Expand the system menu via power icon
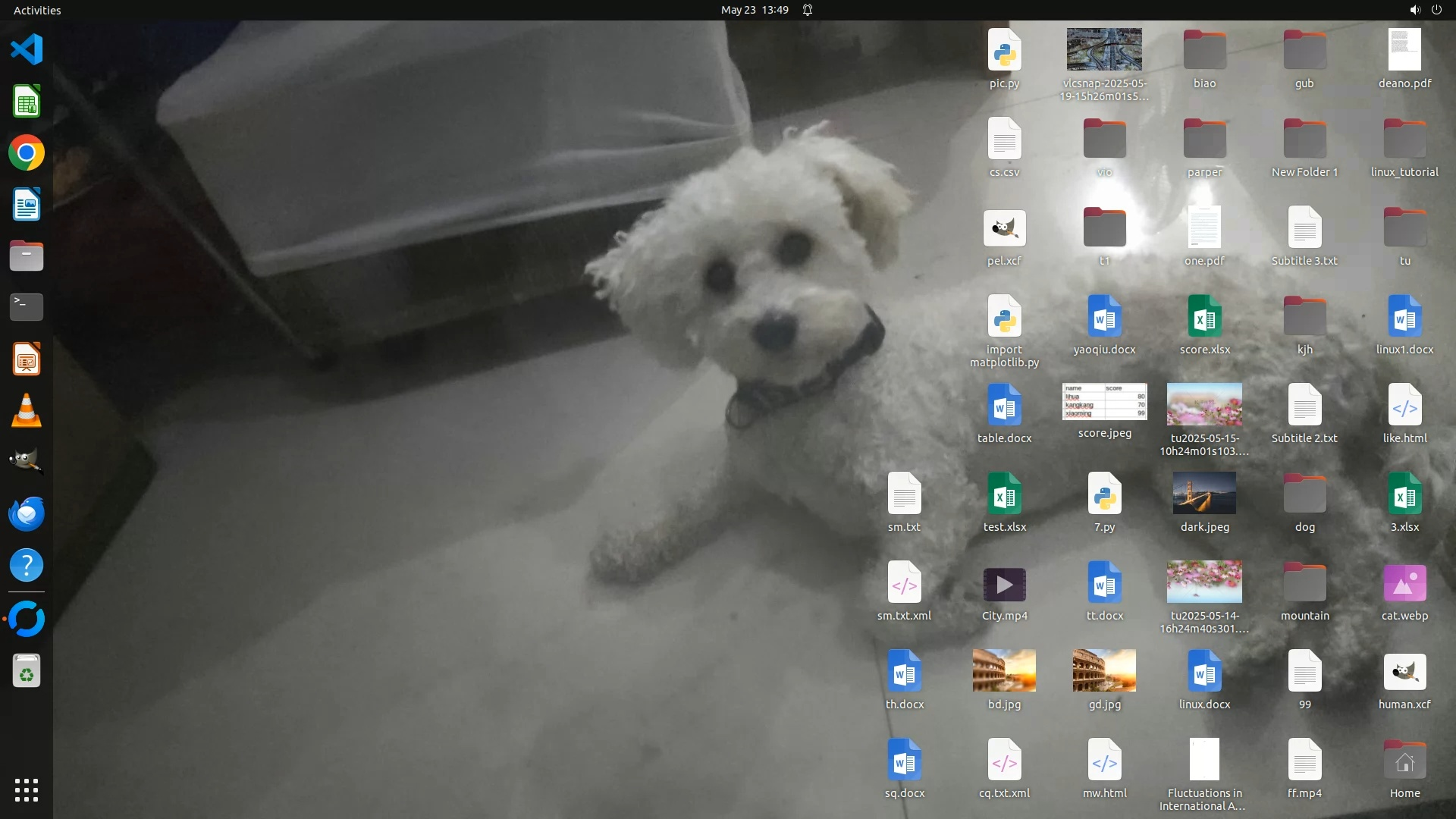 (x=1436, y=10)
